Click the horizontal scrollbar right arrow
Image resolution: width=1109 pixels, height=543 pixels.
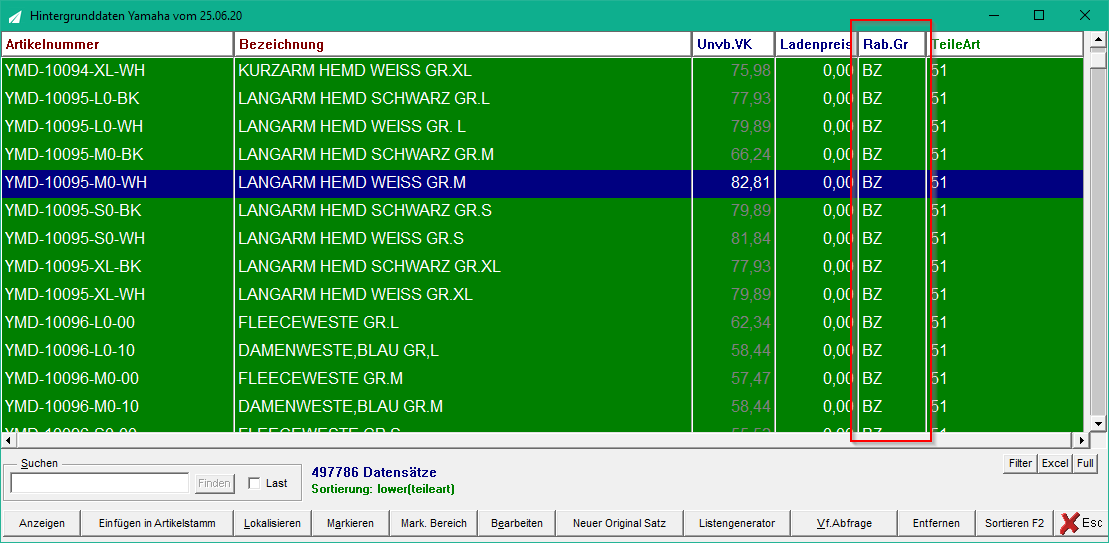point(1081,440)
